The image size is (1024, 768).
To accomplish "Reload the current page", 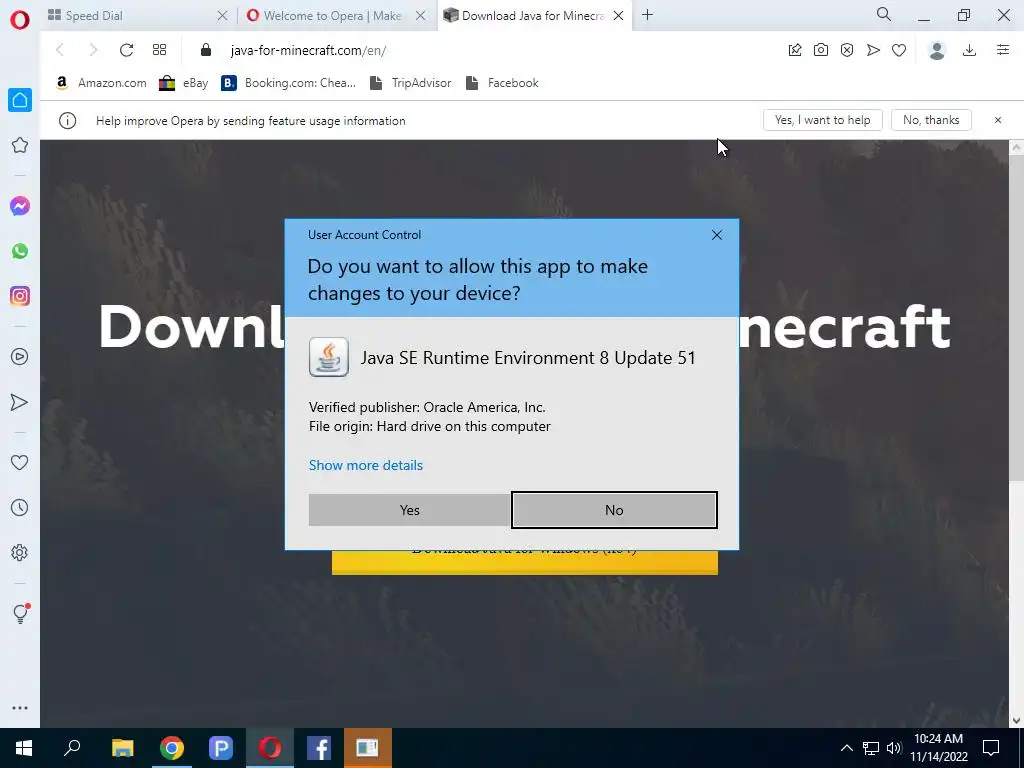I will [126, 50].
